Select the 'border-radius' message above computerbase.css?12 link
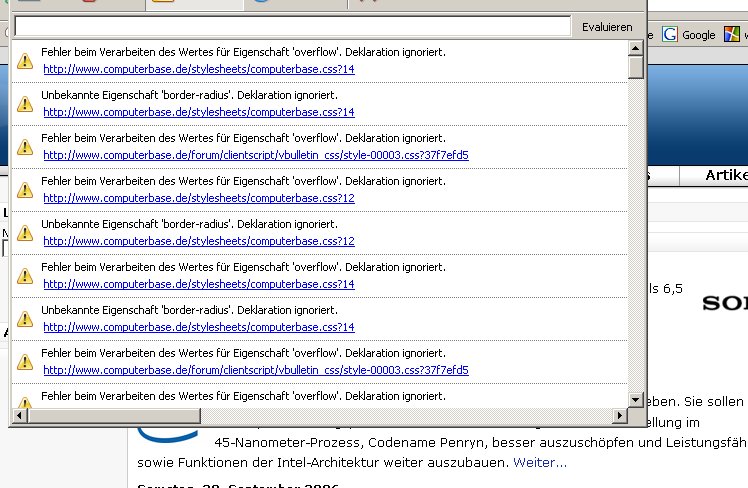The width and height of the screenshot is (748, 488). 189,224
